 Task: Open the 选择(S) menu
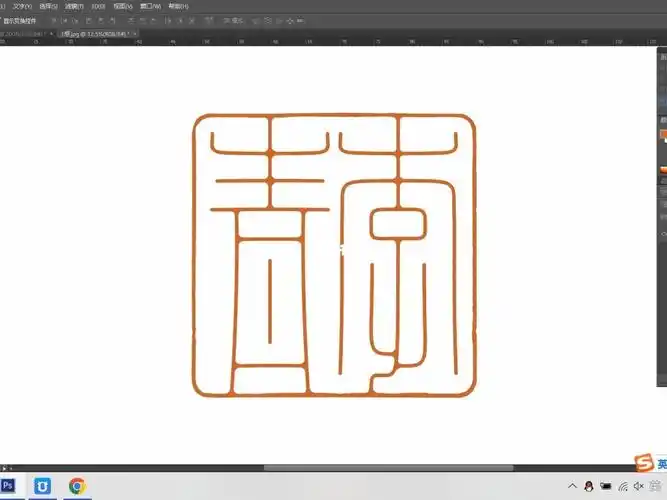(x=48, y=6)
